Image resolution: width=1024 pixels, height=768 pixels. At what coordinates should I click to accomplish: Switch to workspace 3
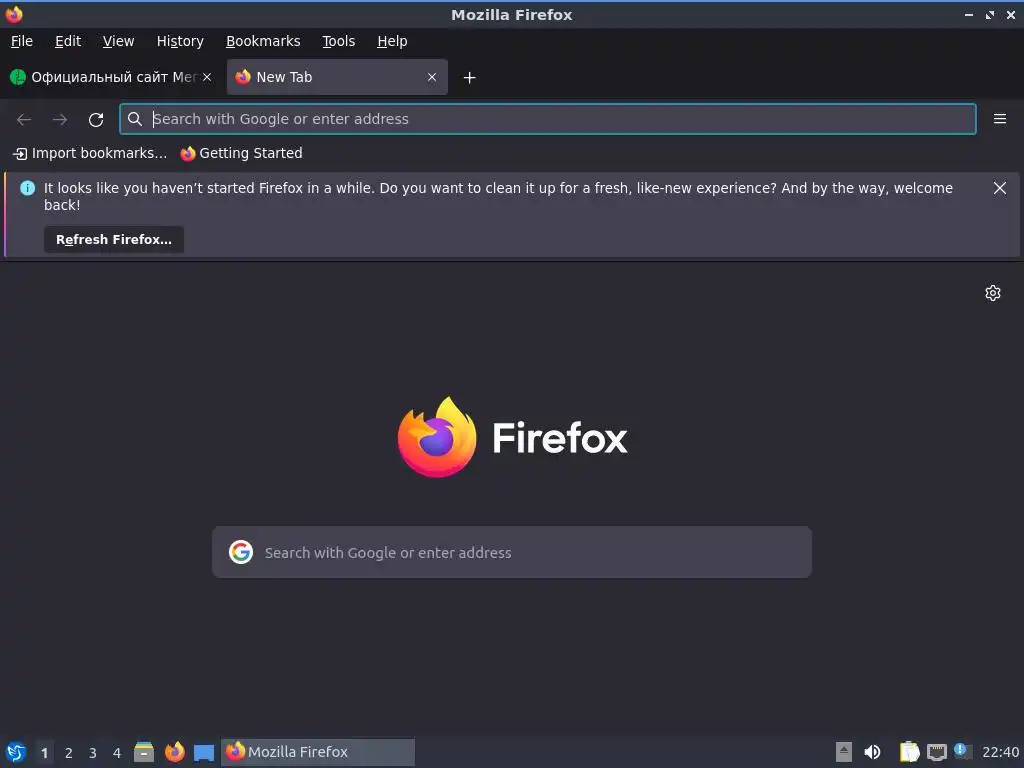93,753
